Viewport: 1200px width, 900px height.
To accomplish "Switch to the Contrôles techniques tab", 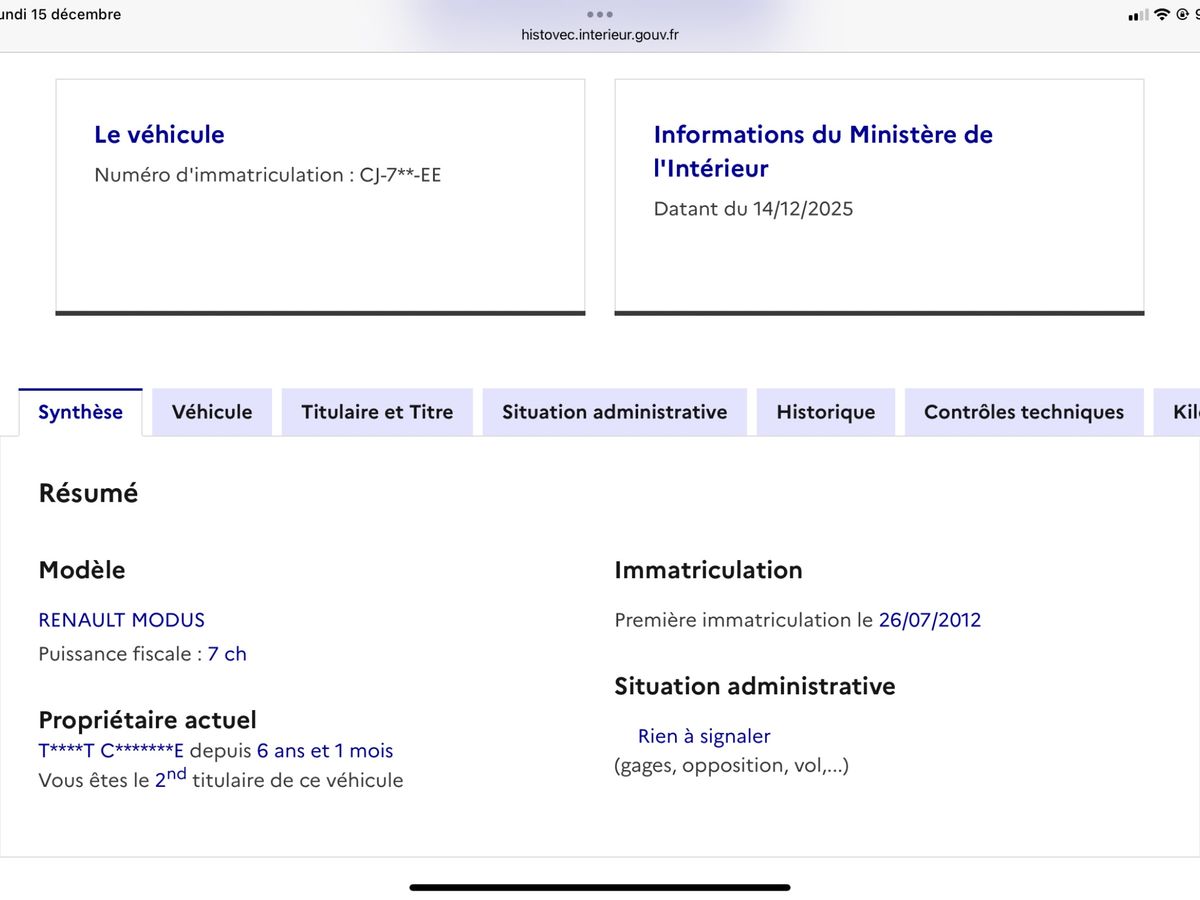I will click(x=1023, y=411).
